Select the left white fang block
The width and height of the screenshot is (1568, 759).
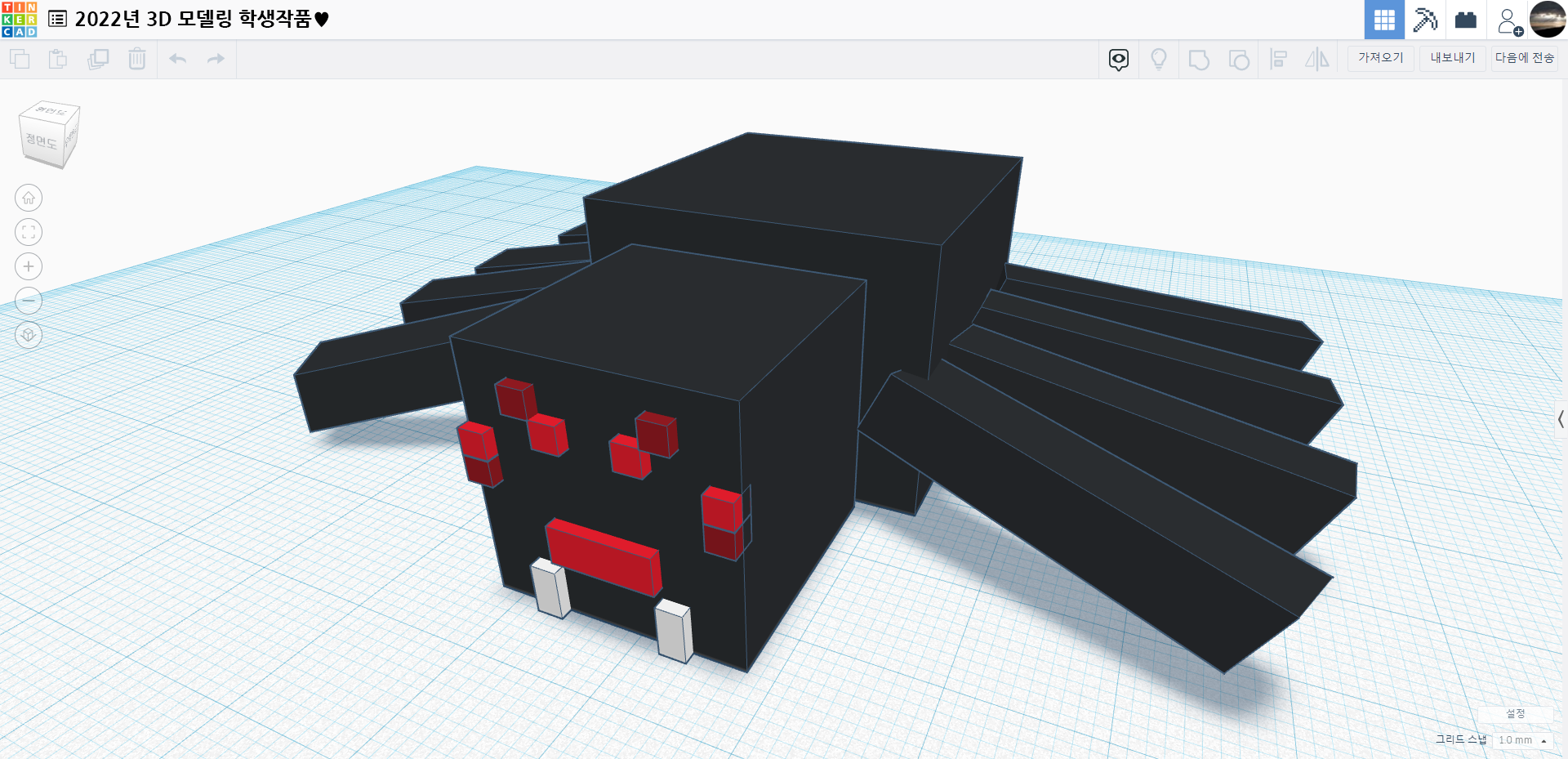550,587
